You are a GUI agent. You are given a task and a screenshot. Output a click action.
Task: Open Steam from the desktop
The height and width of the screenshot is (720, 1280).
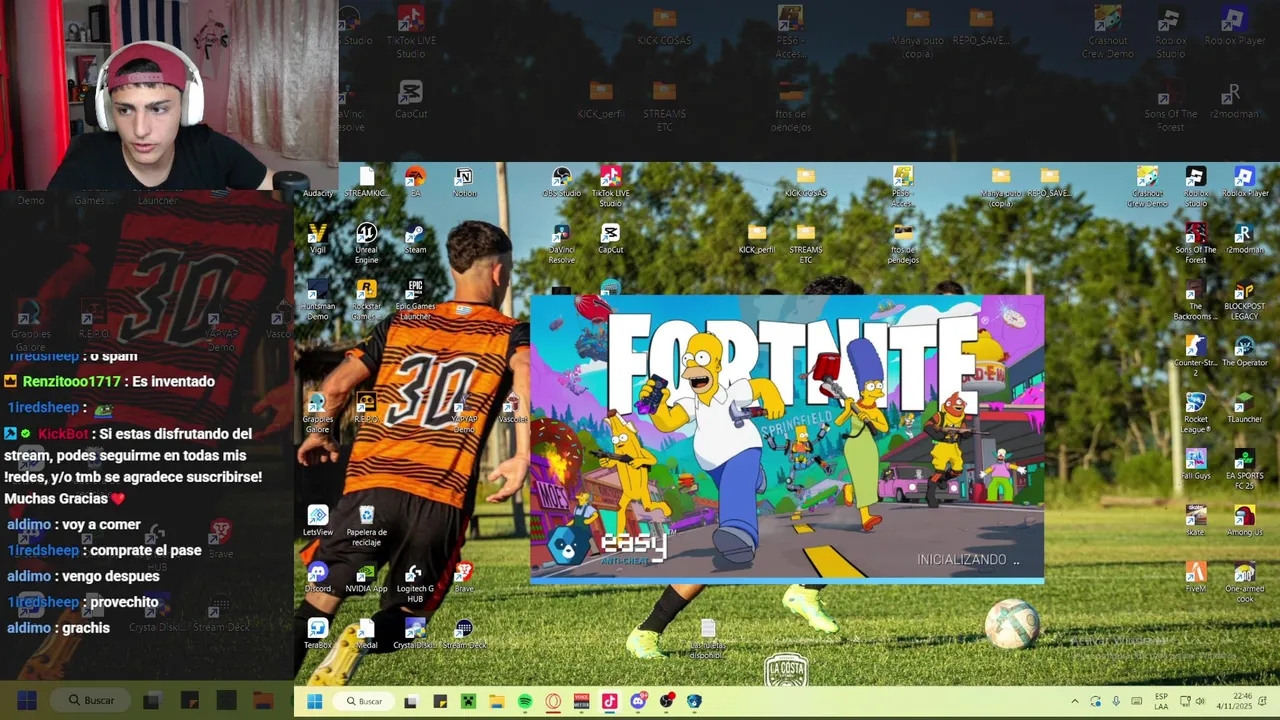coord(415,238)
